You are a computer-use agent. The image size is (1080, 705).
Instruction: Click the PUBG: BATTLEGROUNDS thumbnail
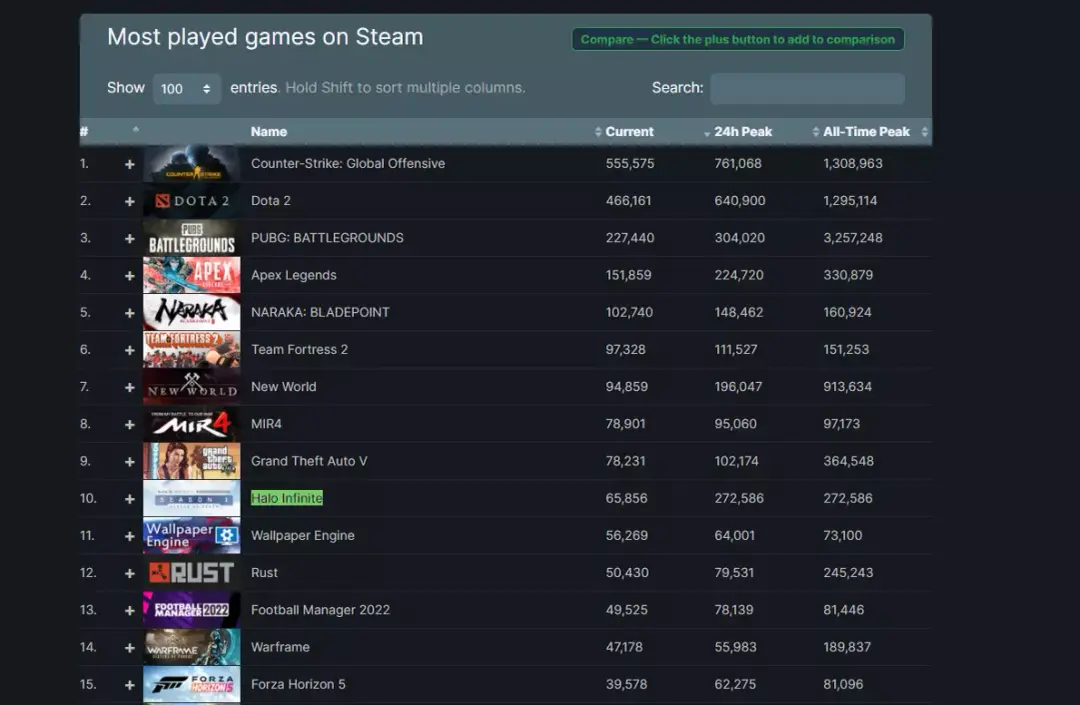coord(191,238)
